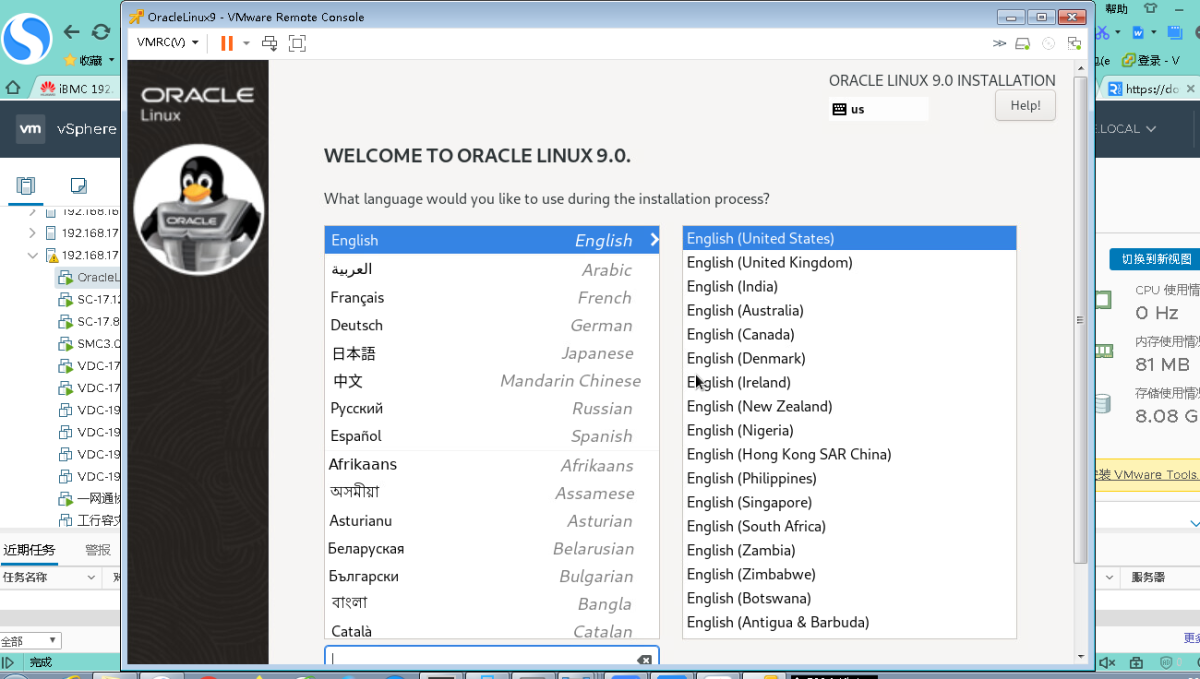
Task: Click browser refresh icon in background window
Action: coord(101,32)
